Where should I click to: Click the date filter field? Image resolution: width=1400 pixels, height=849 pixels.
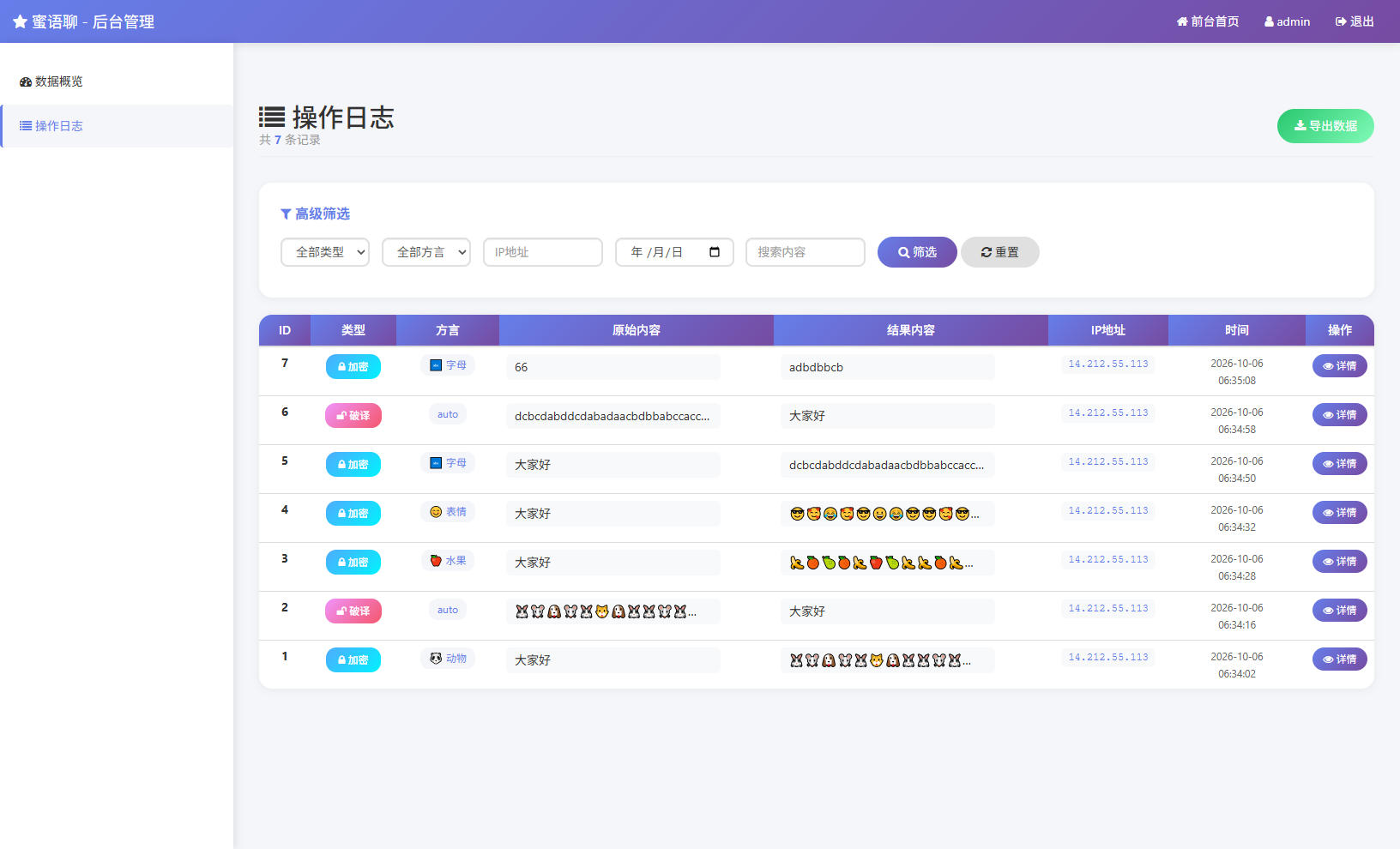(x=674, y=252)
